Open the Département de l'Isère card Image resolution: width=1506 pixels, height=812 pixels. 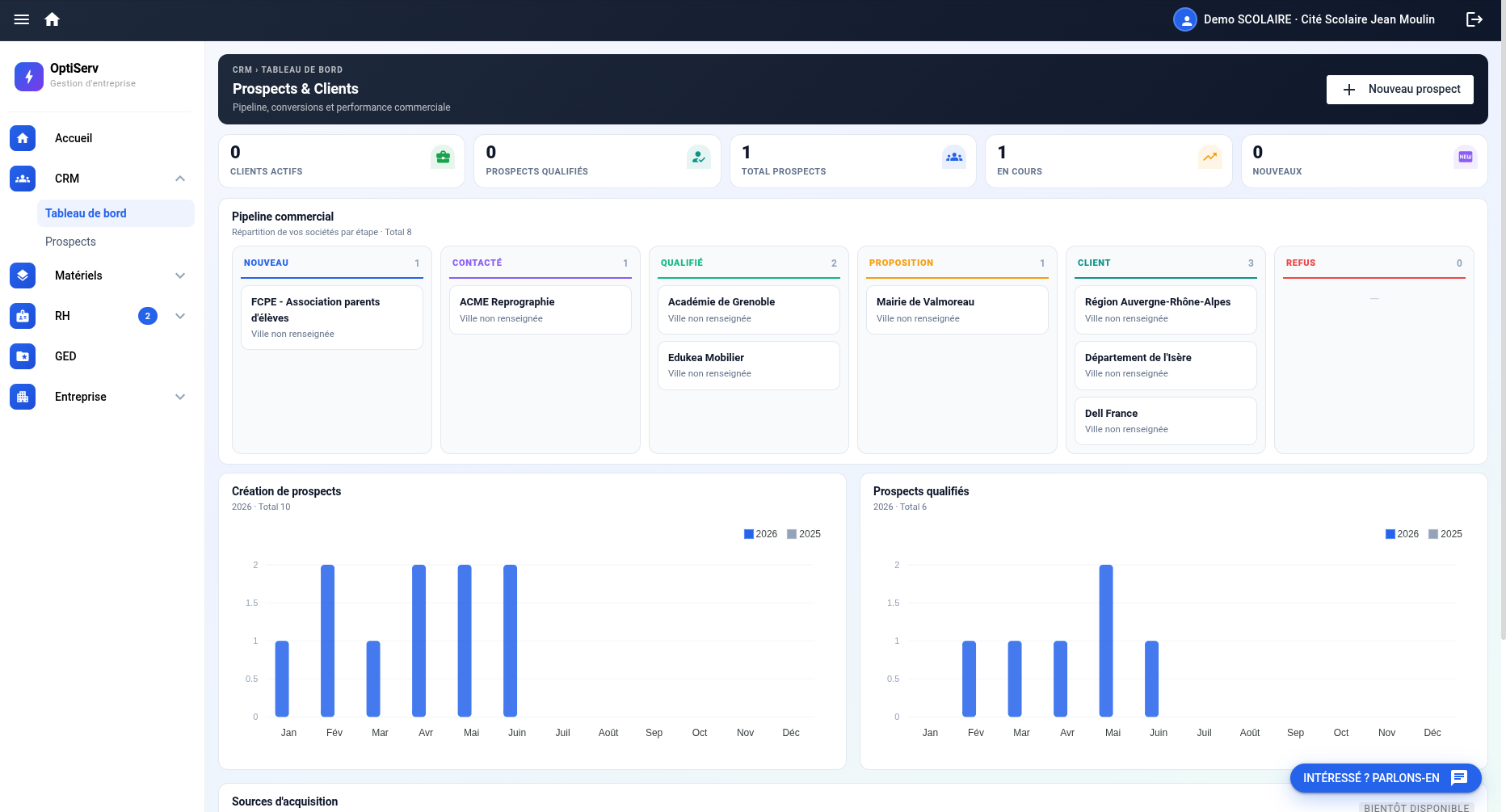pos(1166,365)
